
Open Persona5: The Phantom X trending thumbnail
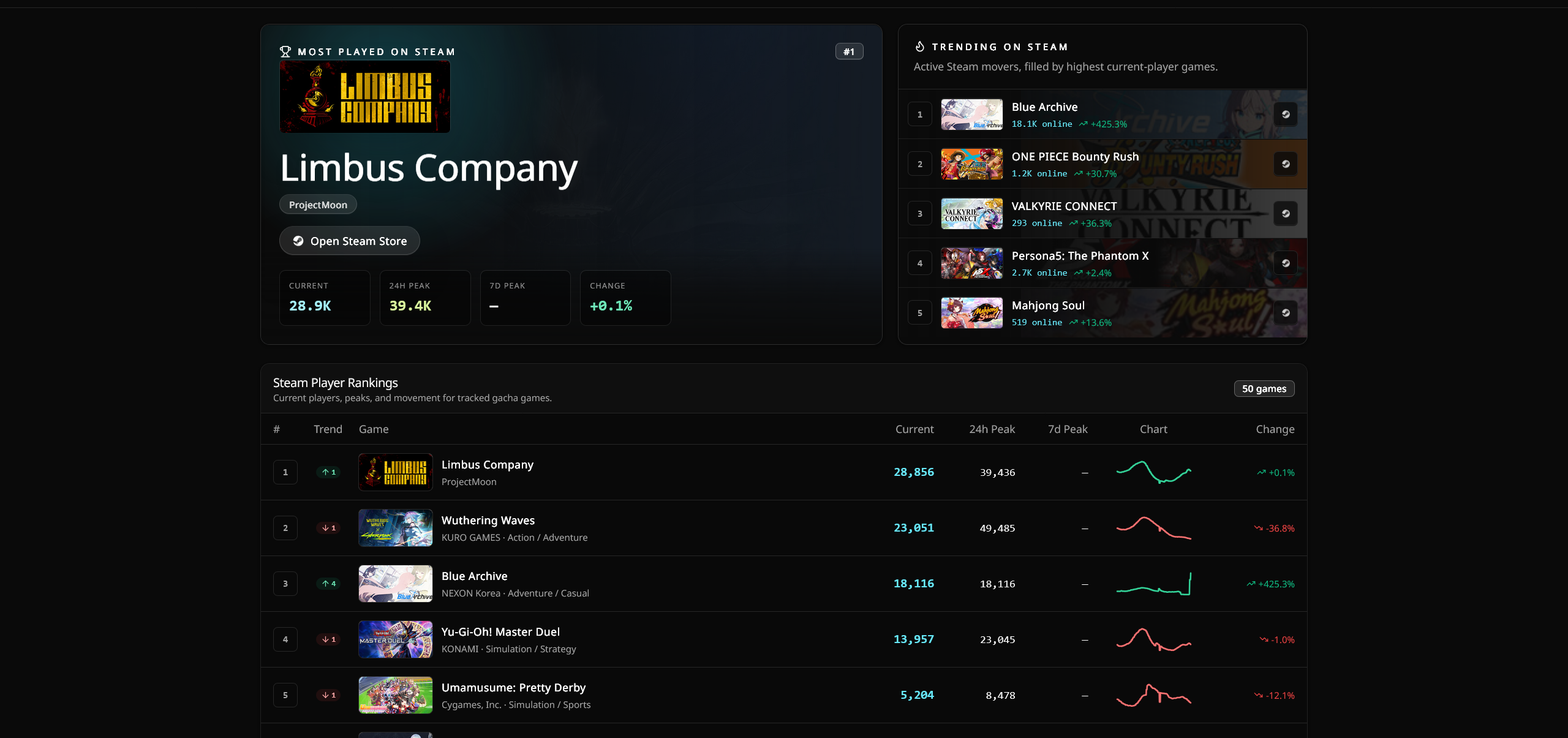[x=972, y=263]
